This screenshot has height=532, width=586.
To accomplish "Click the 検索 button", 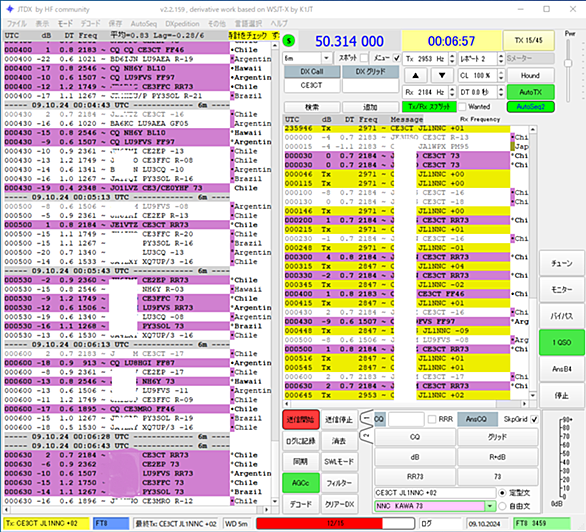I will point(312,107).
